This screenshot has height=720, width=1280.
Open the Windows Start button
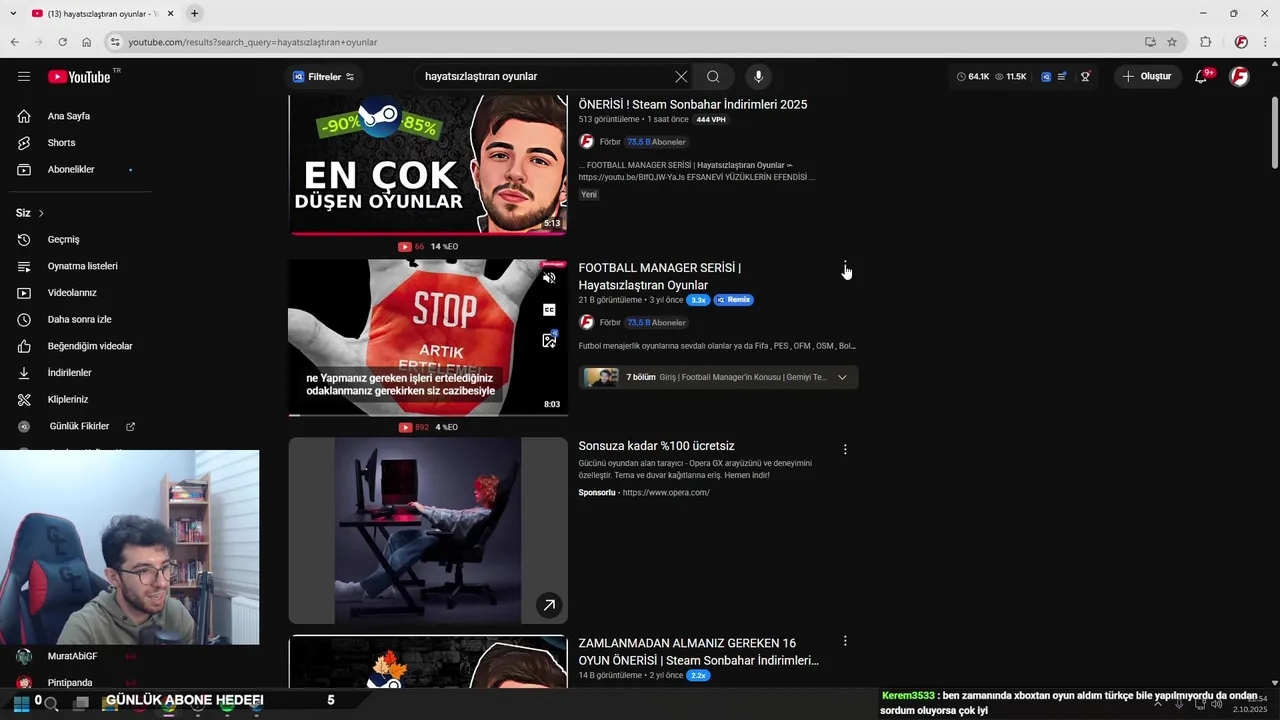click(21, 704)
